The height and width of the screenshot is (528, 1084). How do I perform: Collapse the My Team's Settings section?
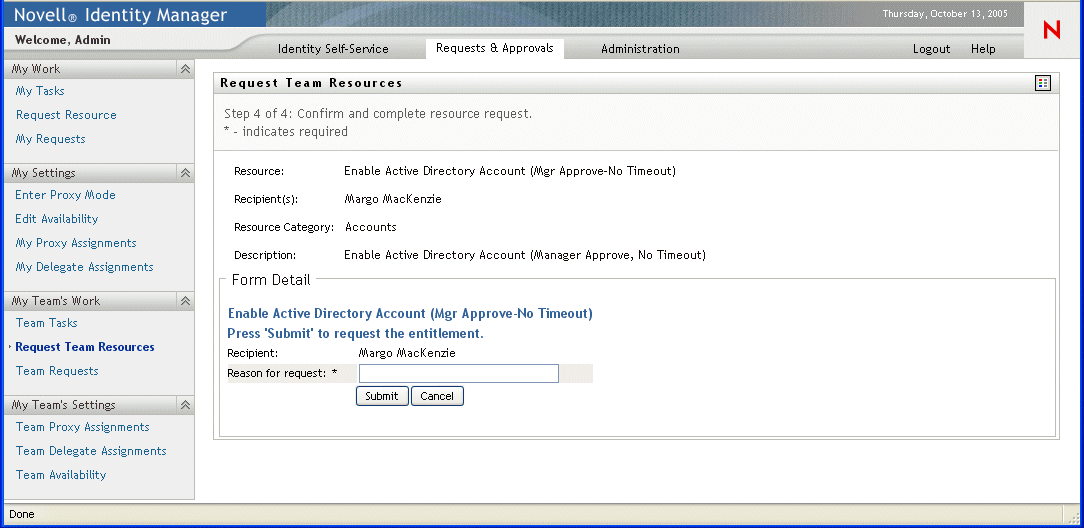(185, 405)
